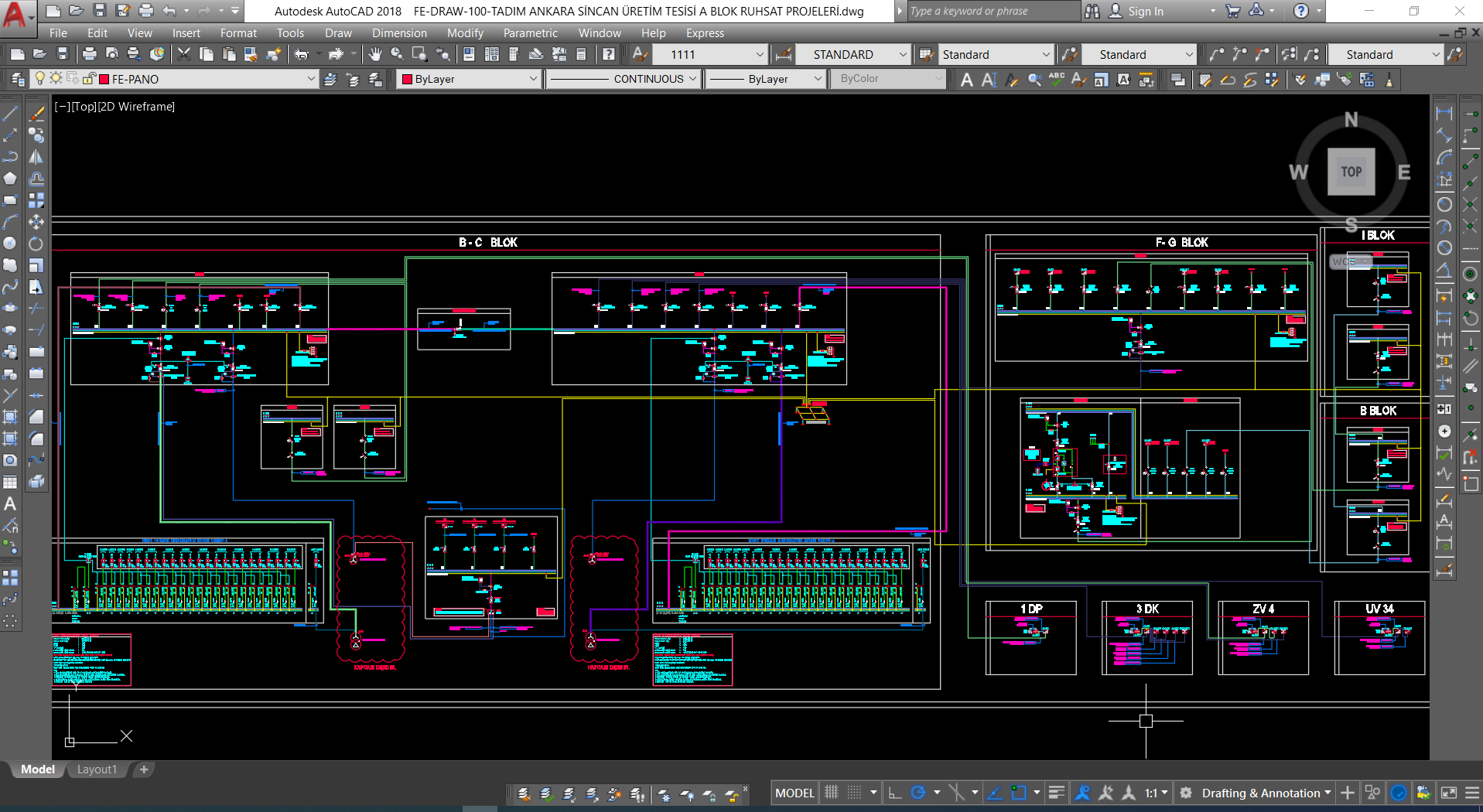Open the ByLayer color control
Screen dimensions: 1483x812
(468, 79)
